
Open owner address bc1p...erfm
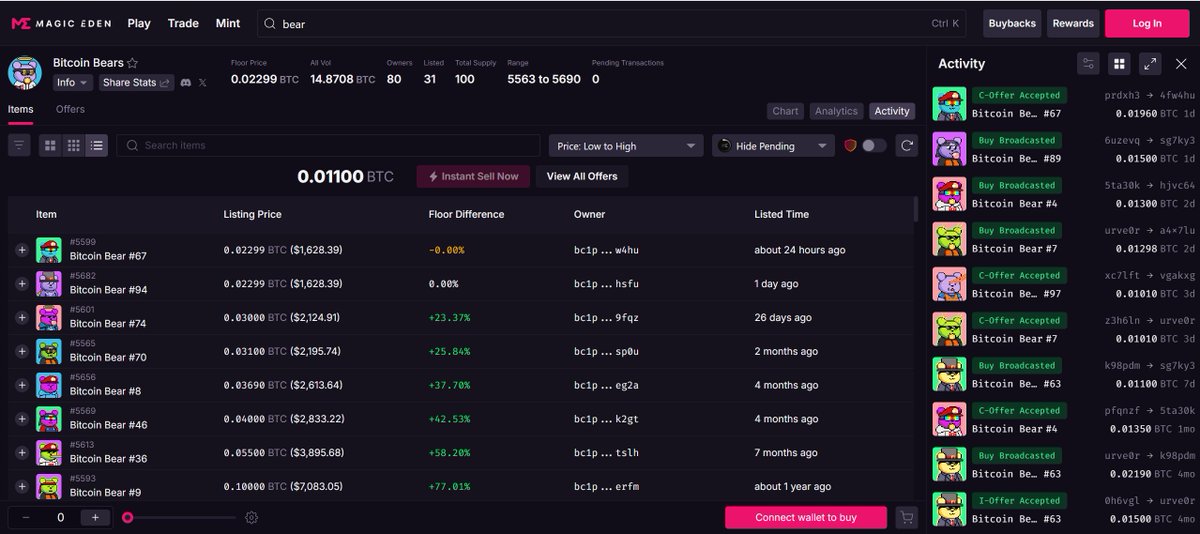[x=606, y=487]
